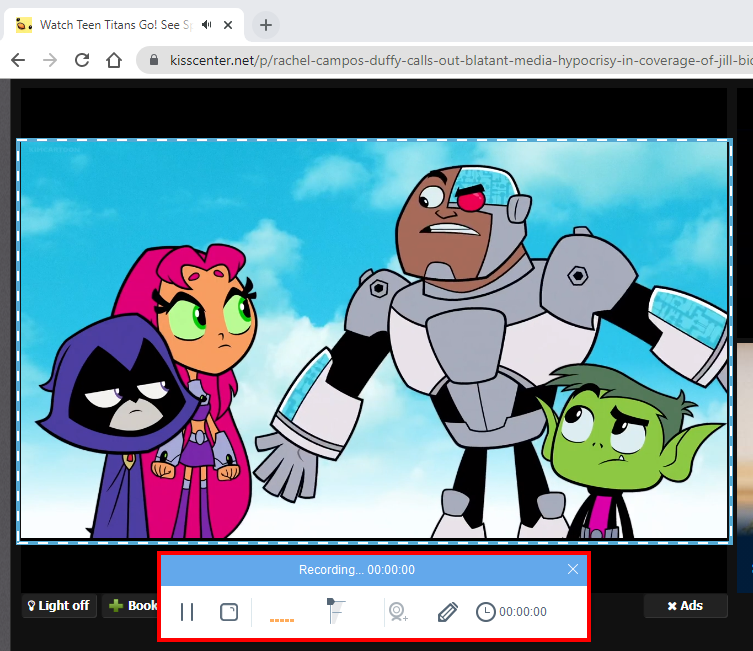
Task: Go back with the browser back arrow
Action: (18, 60)
